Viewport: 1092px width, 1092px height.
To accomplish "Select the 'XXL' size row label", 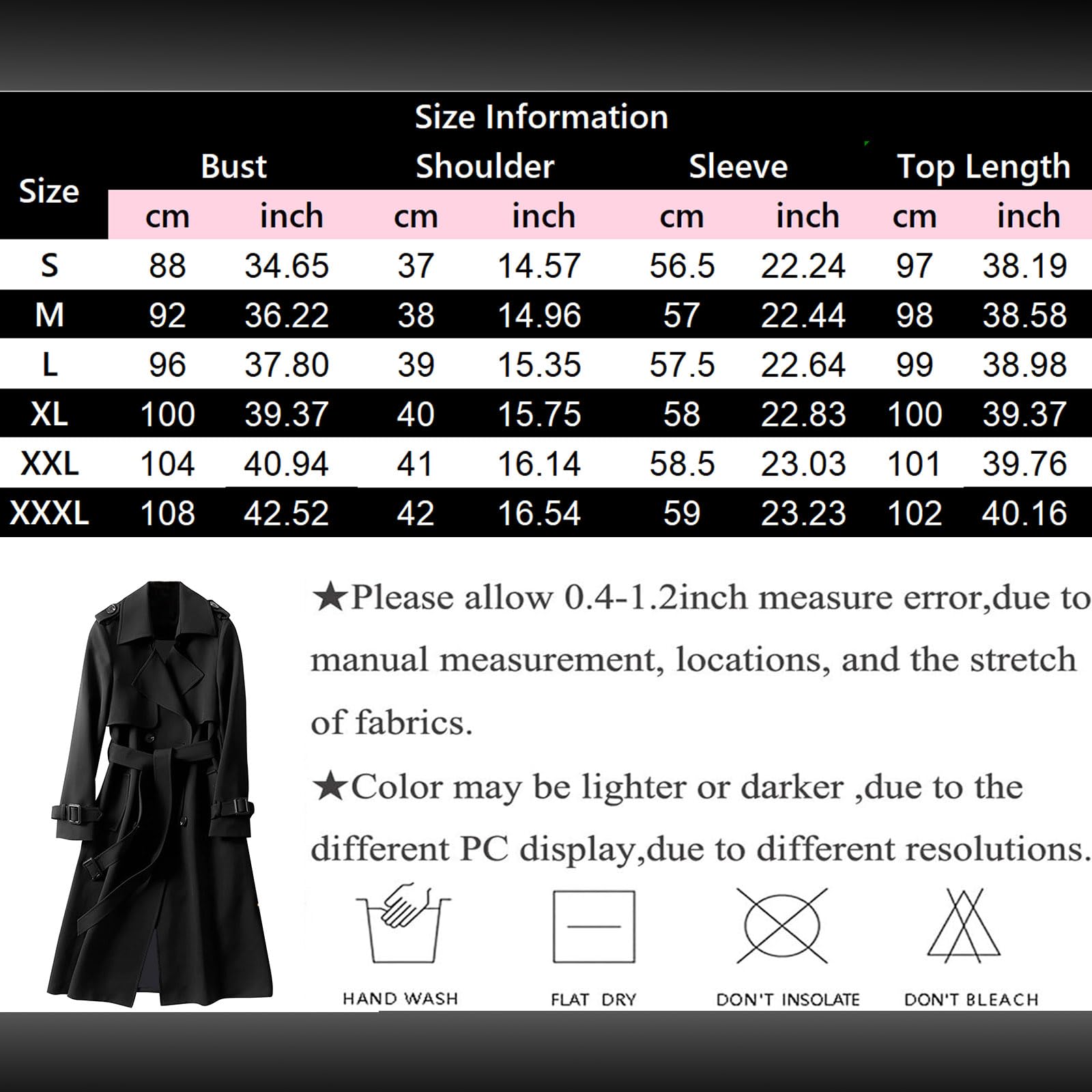I will [x=50, y=463].
